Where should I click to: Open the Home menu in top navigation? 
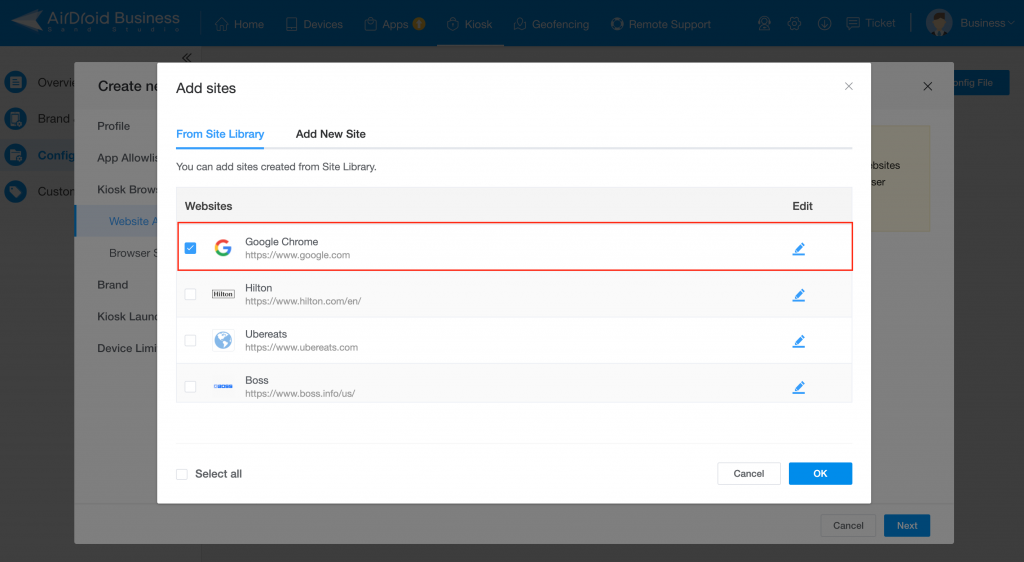coord(240,24)
